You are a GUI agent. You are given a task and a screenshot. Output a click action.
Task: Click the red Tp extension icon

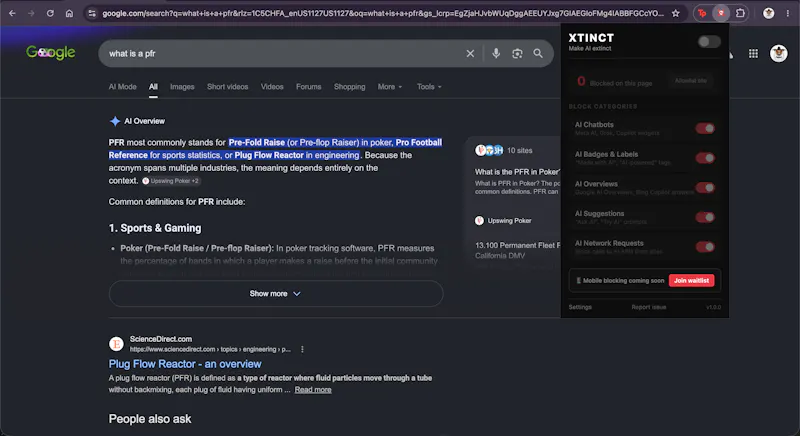pos(702,13)
